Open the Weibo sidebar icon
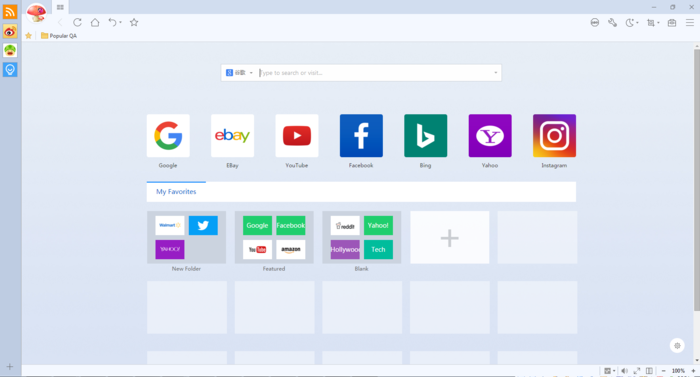The image size is (700, 377). (10, 31)
